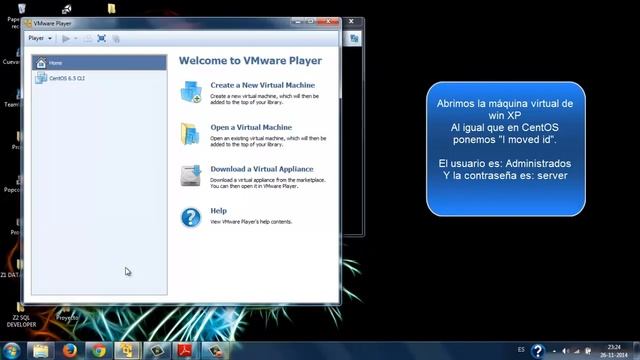
Task: Click the ES language indicator in tray
Action: pyautogui.click(x=521, y=350)
